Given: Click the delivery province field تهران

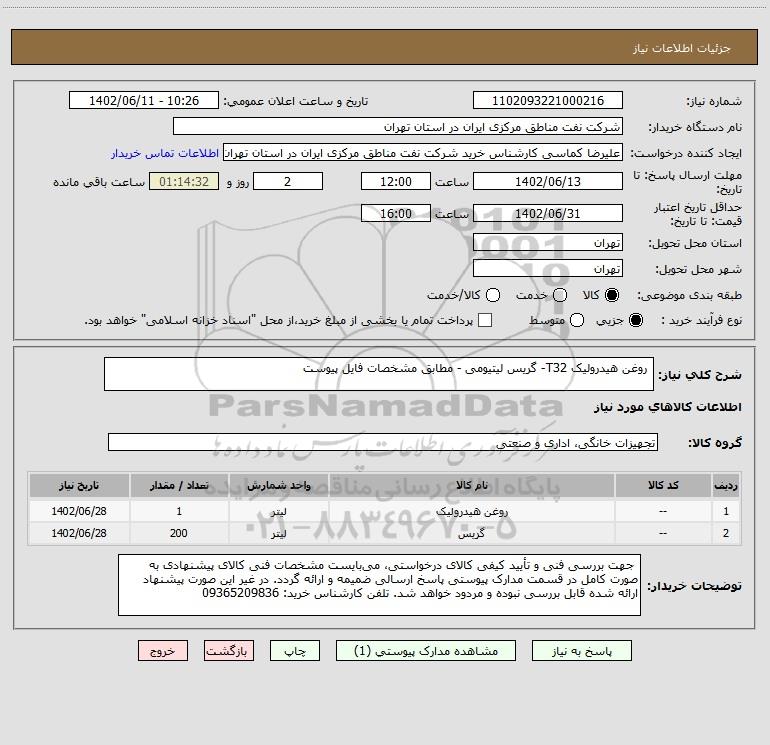Looking at the screenshot, I should pyautogui.click(x=548, y=243).
